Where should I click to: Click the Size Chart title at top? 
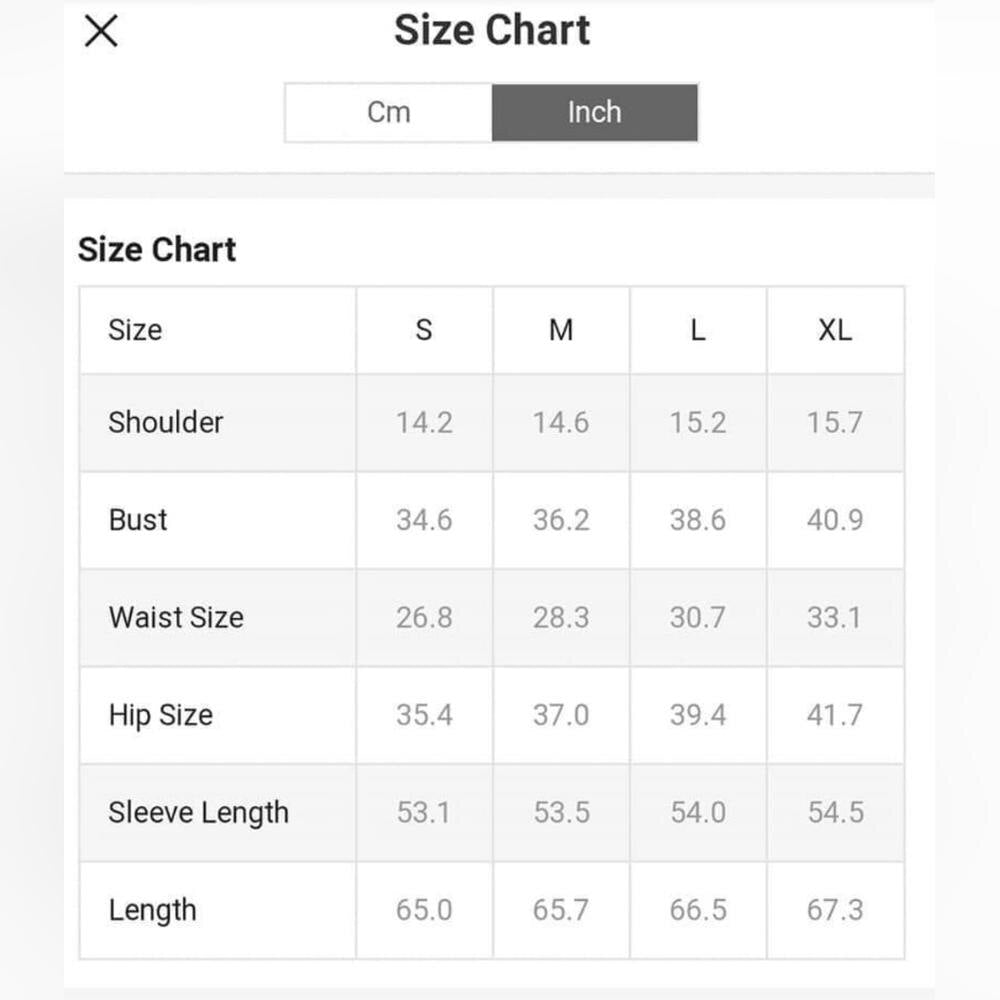(492, 30)
